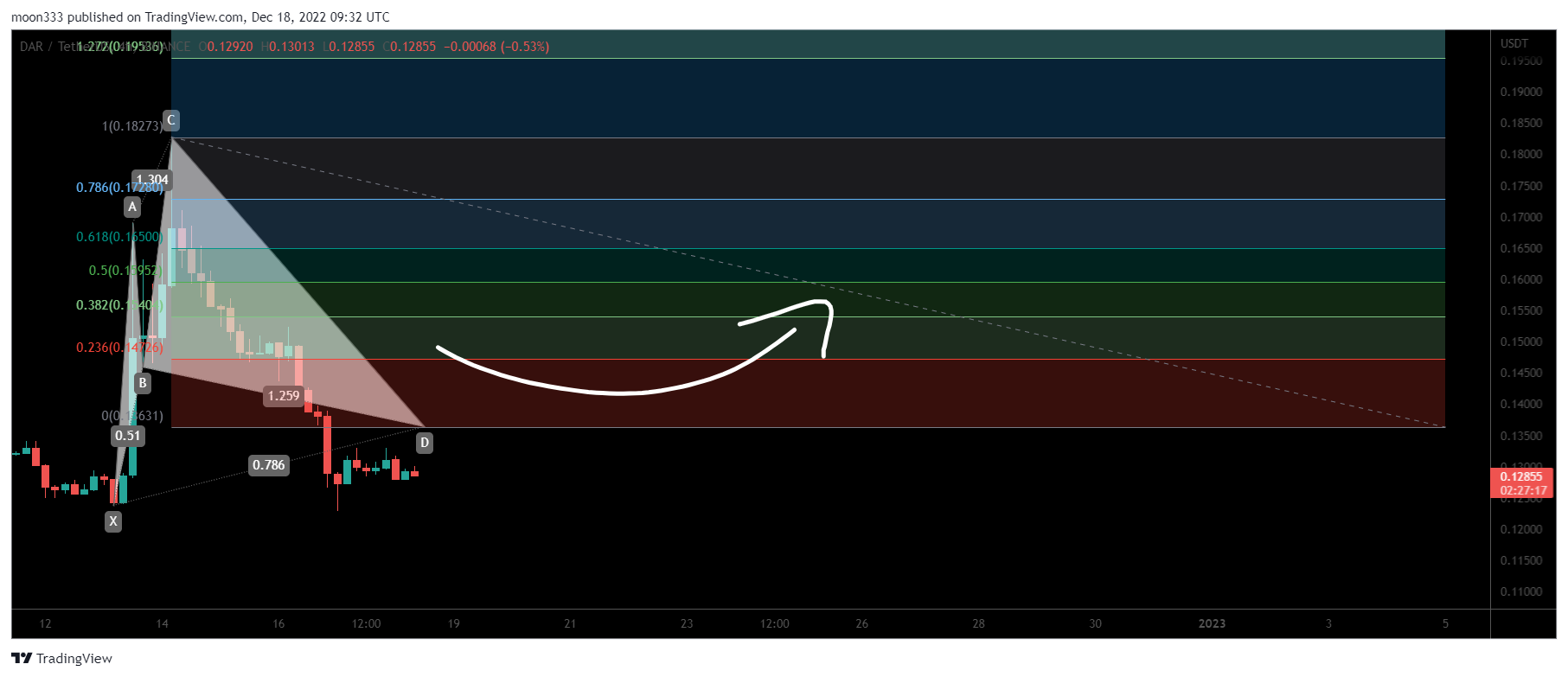Click date 21 on the time axis
Viewport: 1568px width, 677px height.
(570, 623)
